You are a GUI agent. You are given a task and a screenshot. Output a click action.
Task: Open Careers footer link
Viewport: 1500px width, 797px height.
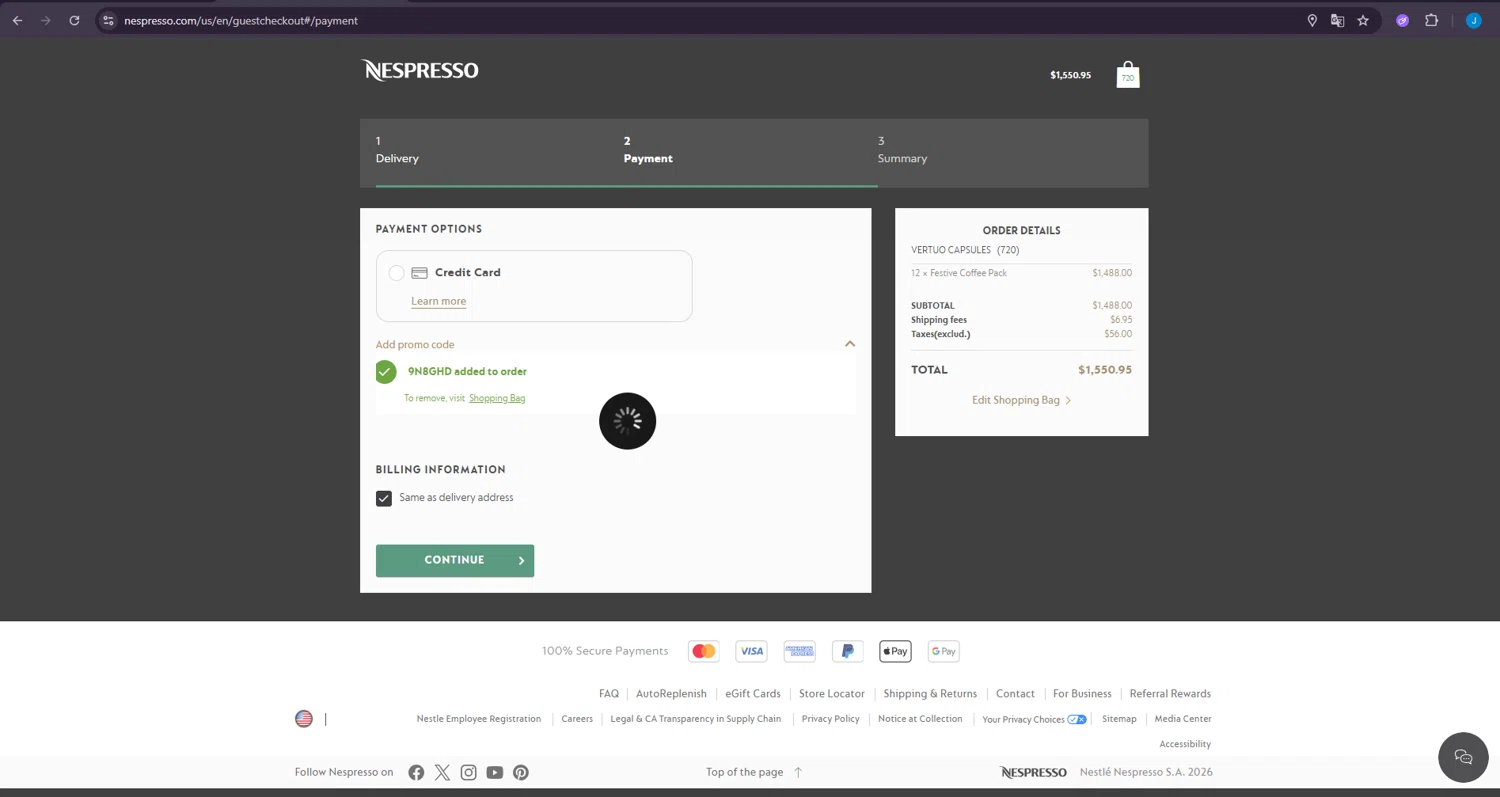577,719
